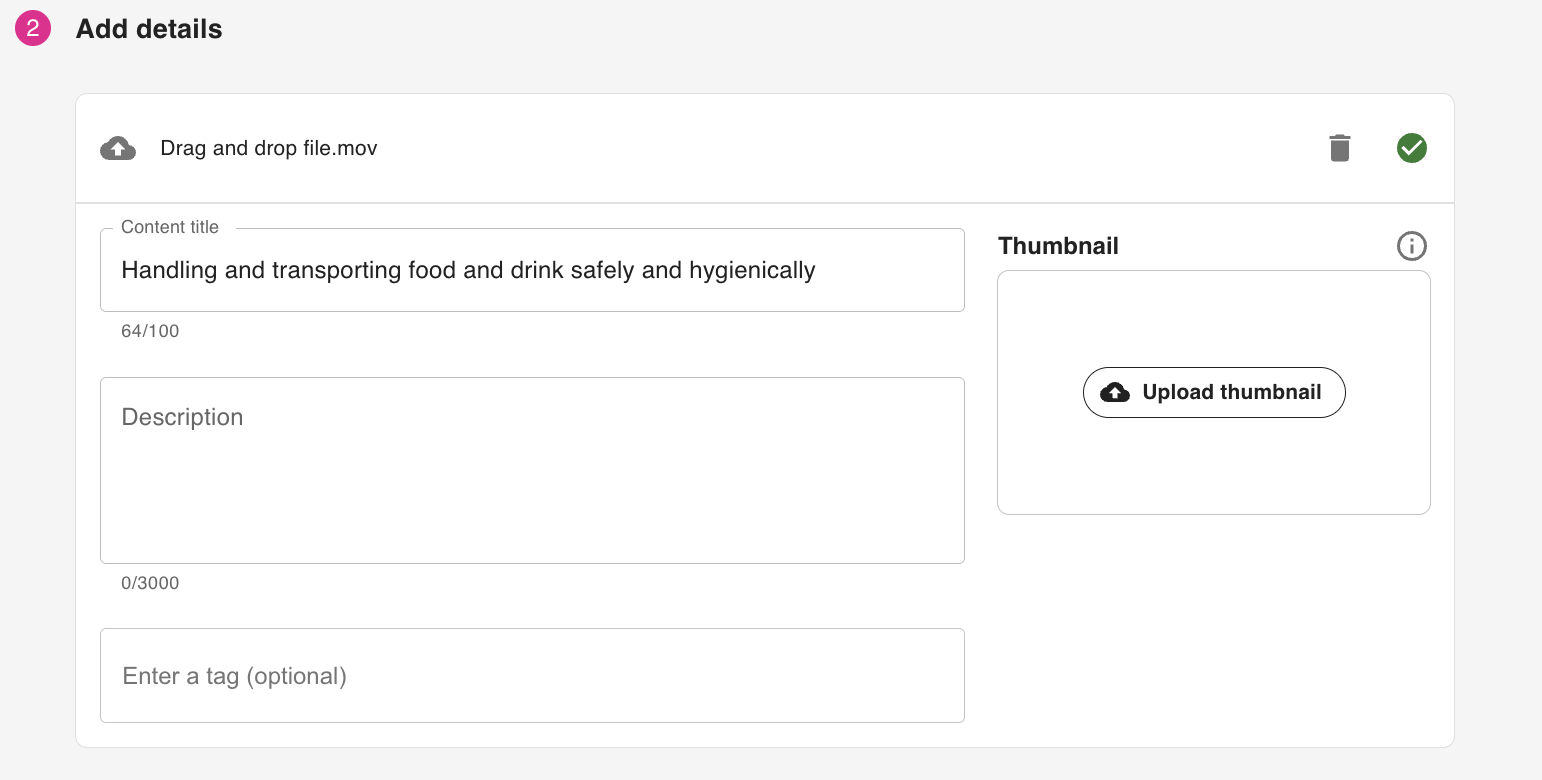Click the Description placeholder text
This screenshot has width=1542, height=780.
tap(182, 417)
